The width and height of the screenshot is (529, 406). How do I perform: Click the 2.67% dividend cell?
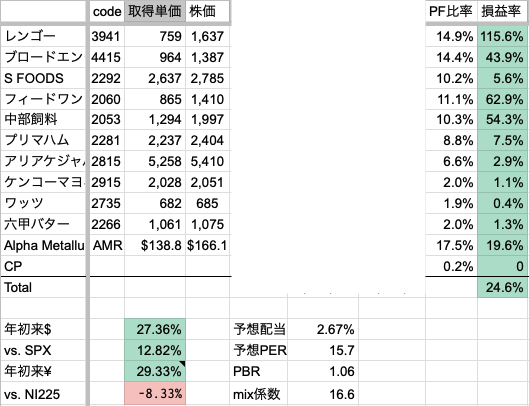323,329
